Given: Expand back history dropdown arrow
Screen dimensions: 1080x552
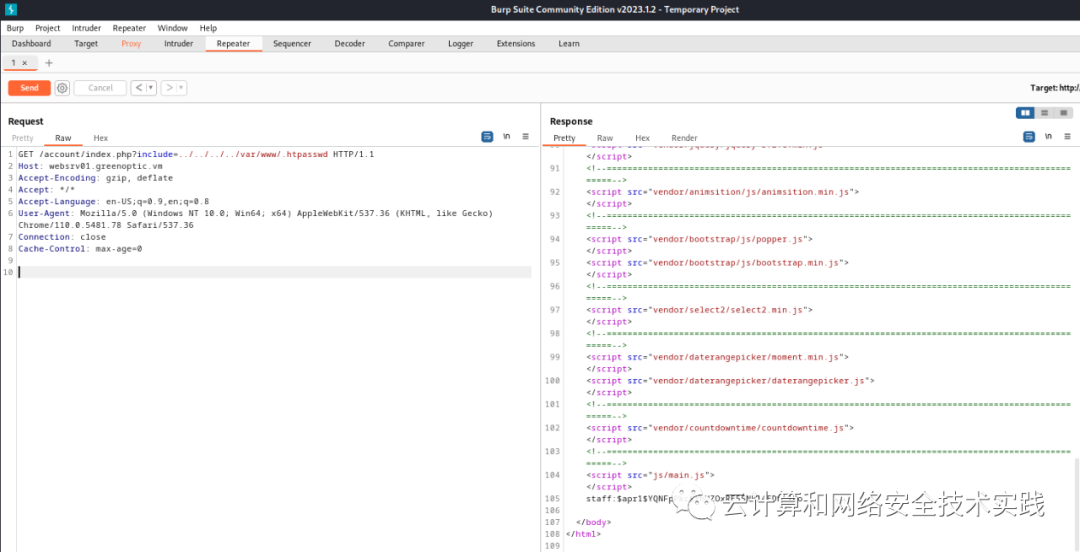Looking at the screenshot, I should point(151,88).
